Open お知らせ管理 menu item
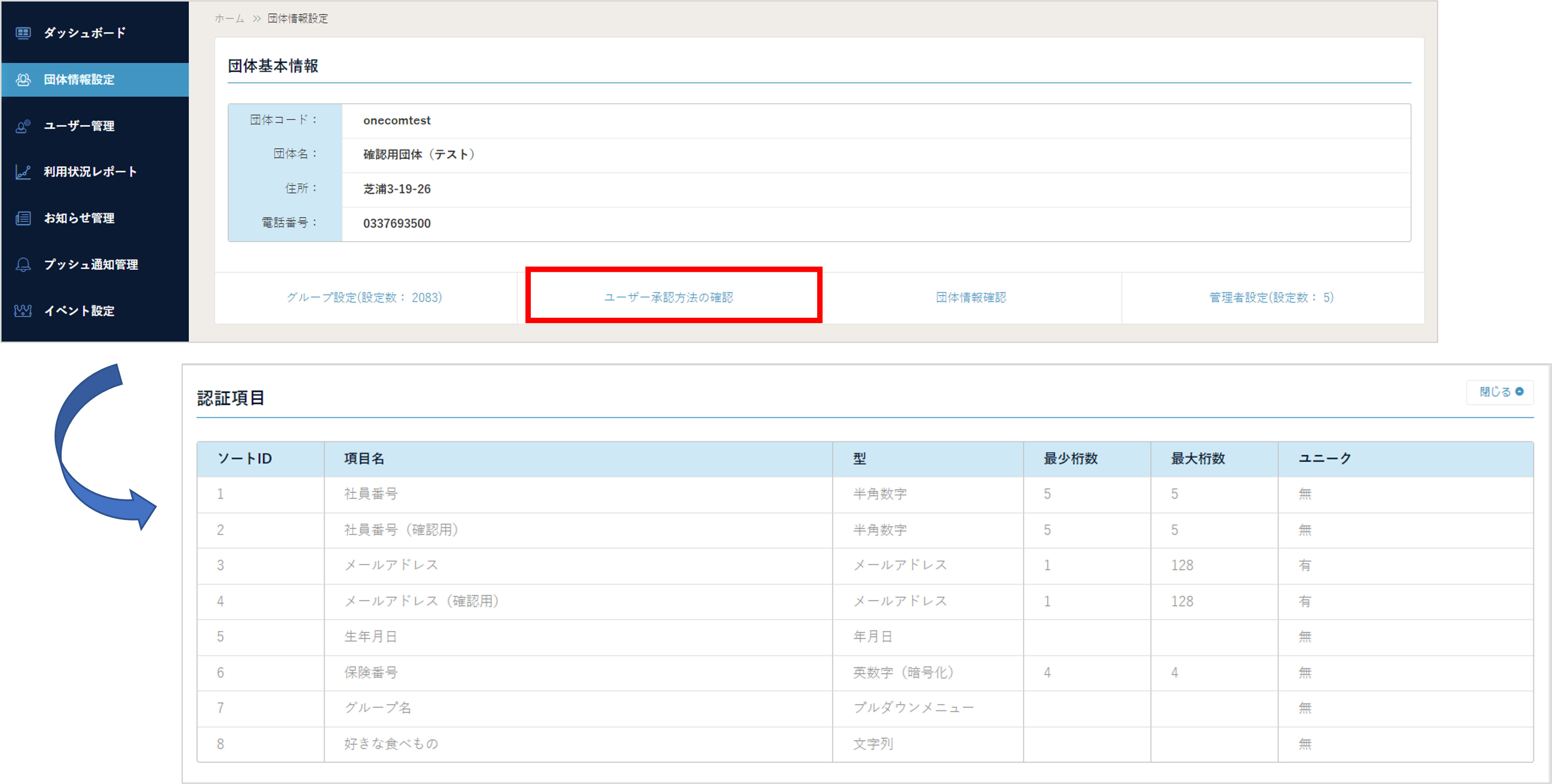Viewport: 1552px width, 784px height. click(x=79, y=218)
